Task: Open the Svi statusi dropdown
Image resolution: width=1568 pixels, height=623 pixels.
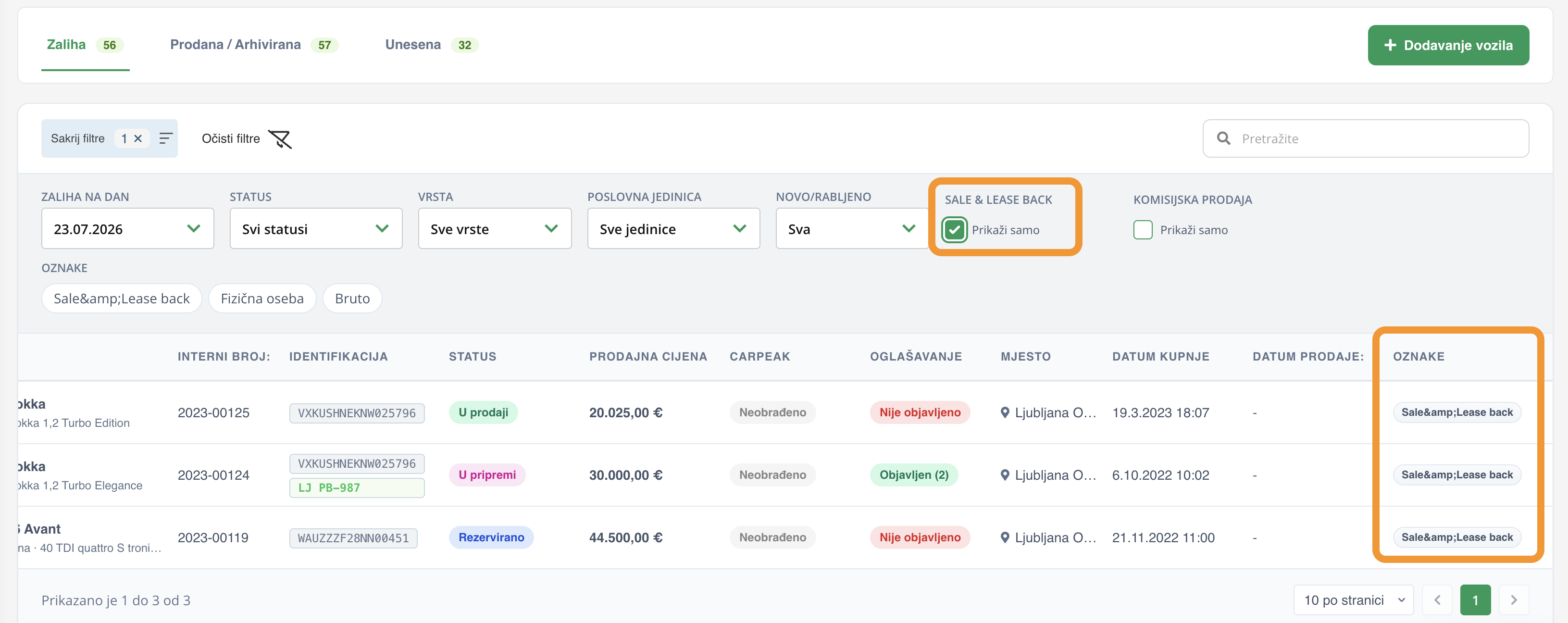Action: point(316,228)
